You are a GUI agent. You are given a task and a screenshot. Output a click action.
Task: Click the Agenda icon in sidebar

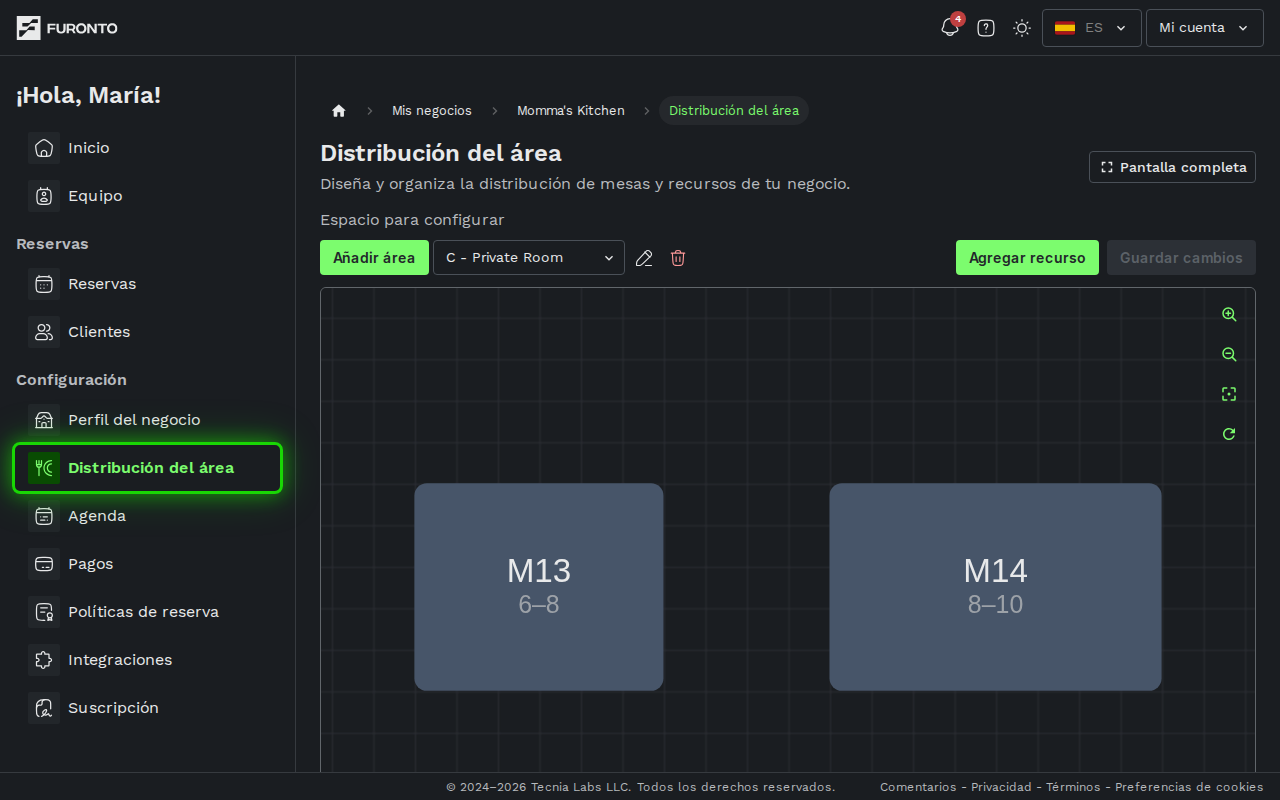pyautogui.click(x=44, y=516)
